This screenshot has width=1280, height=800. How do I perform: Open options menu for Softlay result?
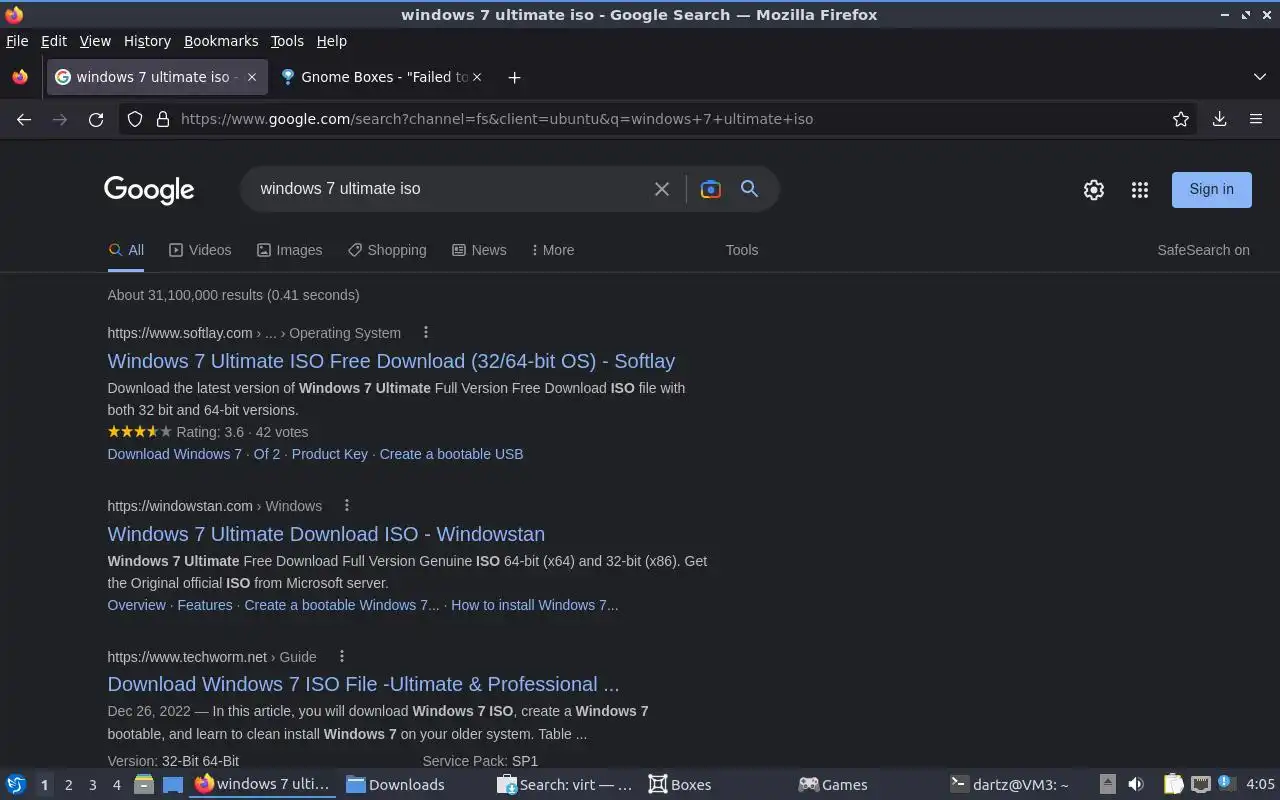tap(426, 332)
